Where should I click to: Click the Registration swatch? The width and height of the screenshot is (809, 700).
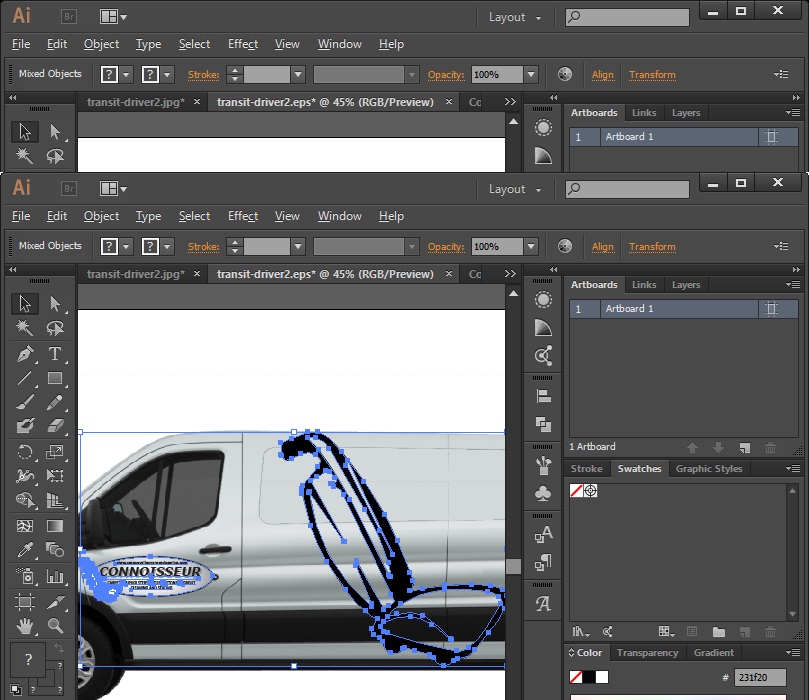point(590,491)
